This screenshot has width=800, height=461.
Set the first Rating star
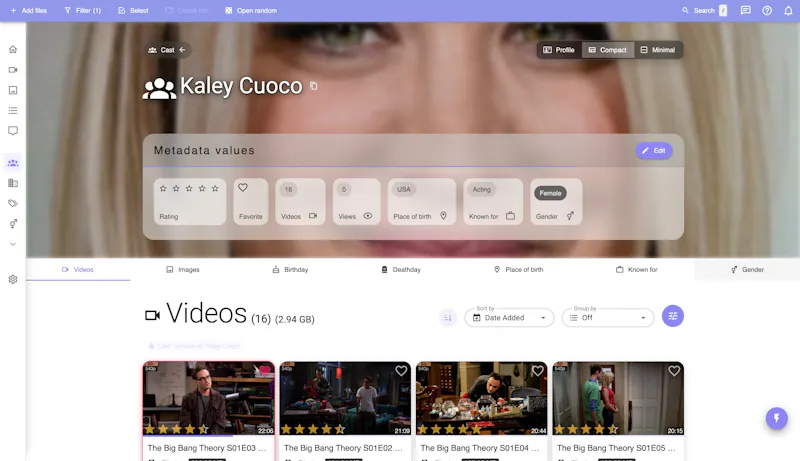point(163,189)
